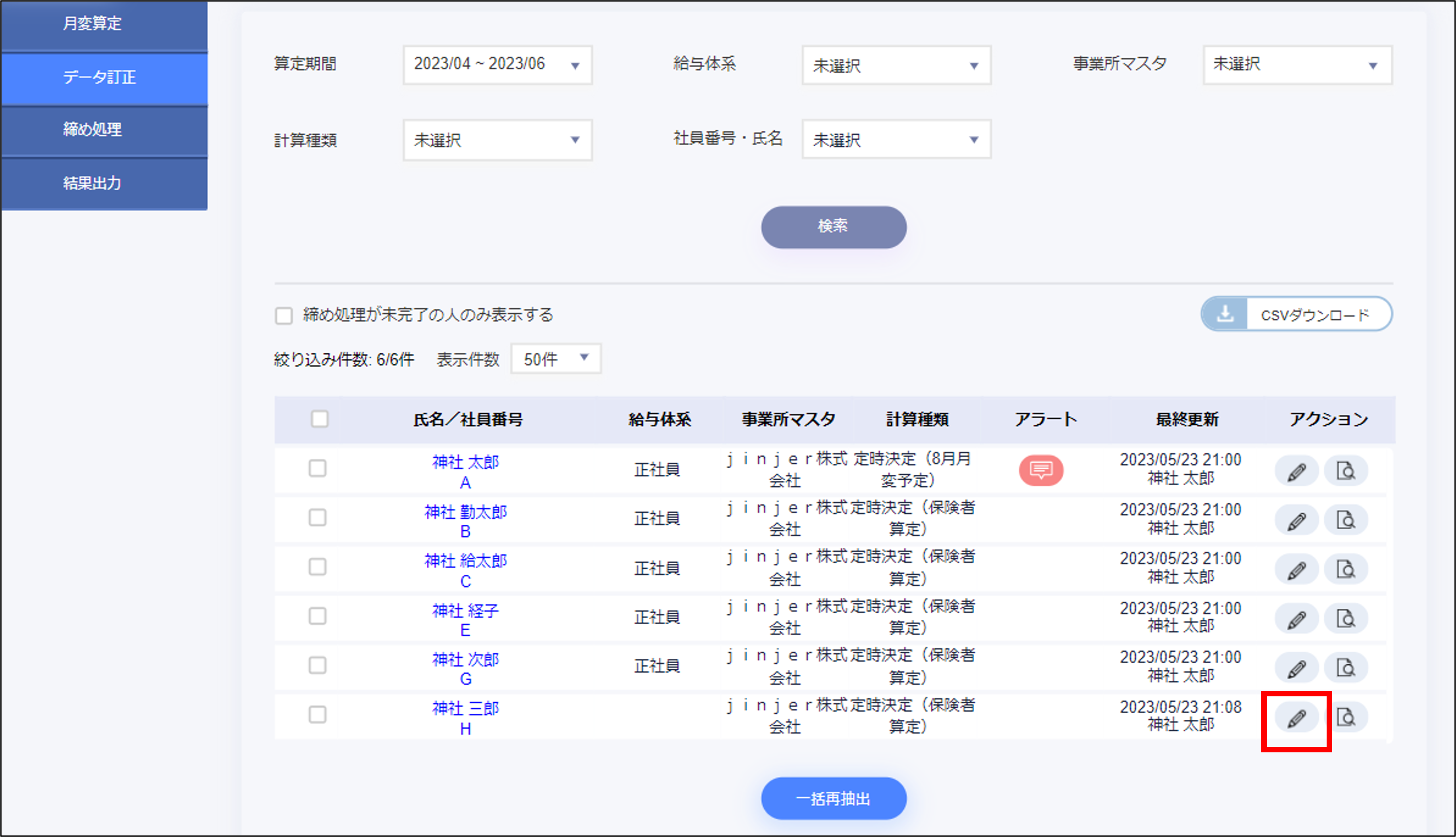Click the red alert comment icon

[x=1041, y=470]
